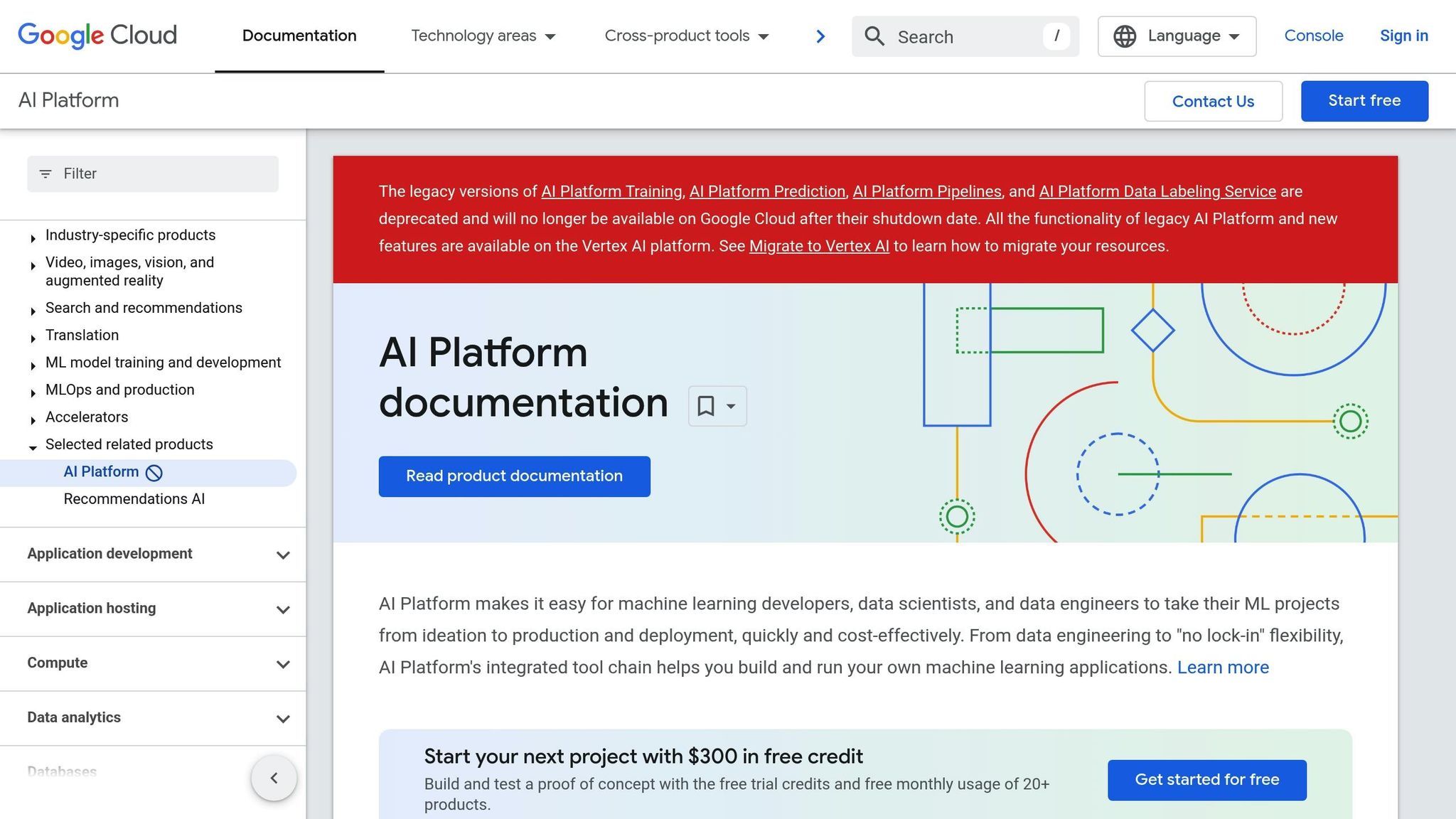Click the filter lines icon
This screenshot has height=819, width=1456.
click(x=45, y=174)
